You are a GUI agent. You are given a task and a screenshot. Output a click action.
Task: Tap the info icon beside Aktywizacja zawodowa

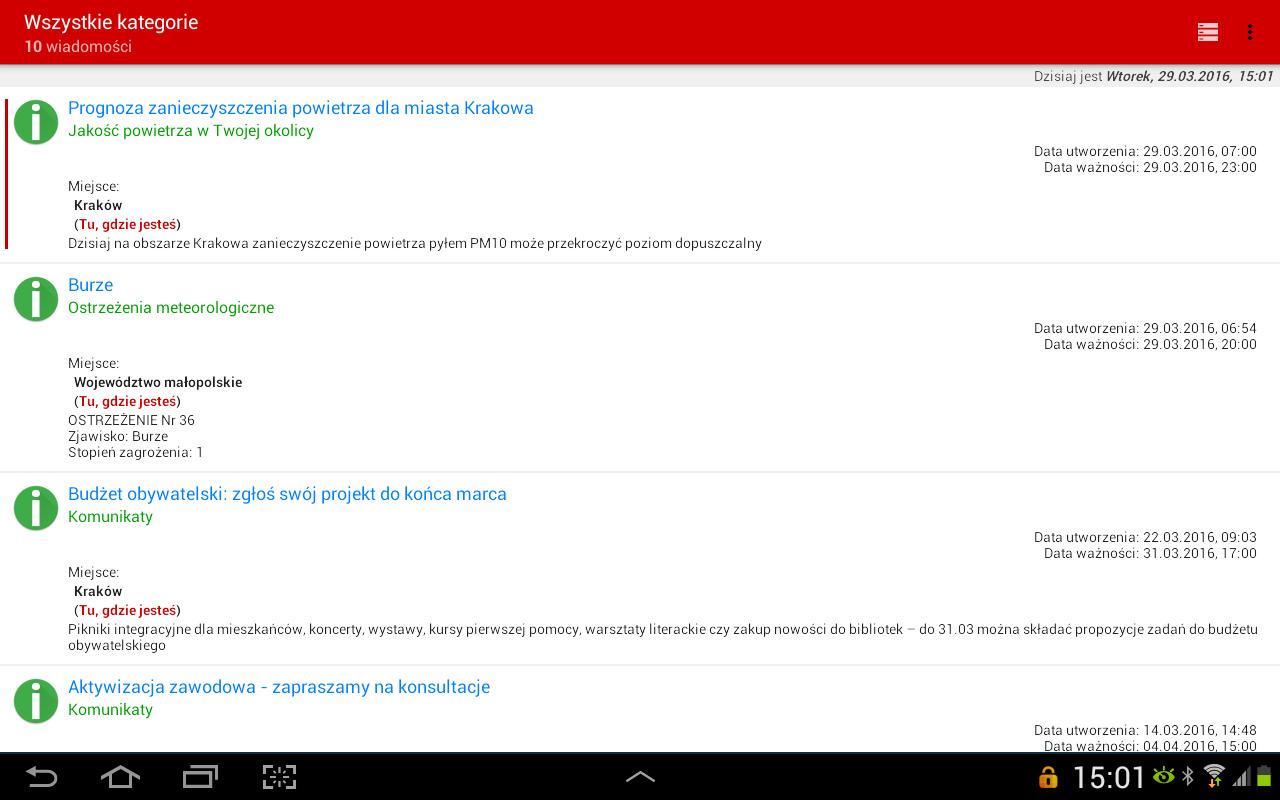click(36, 701)
